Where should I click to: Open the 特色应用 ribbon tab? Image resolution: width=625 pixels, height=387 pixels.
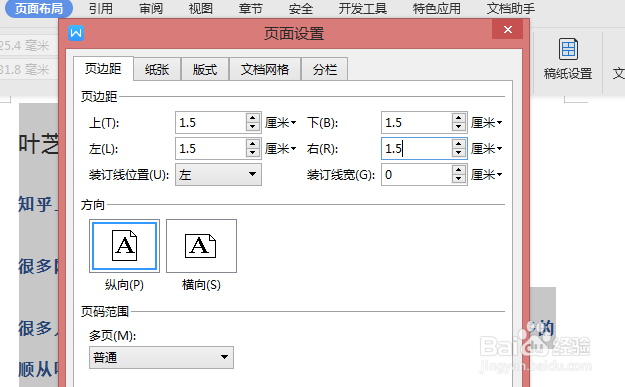(436, 8)
